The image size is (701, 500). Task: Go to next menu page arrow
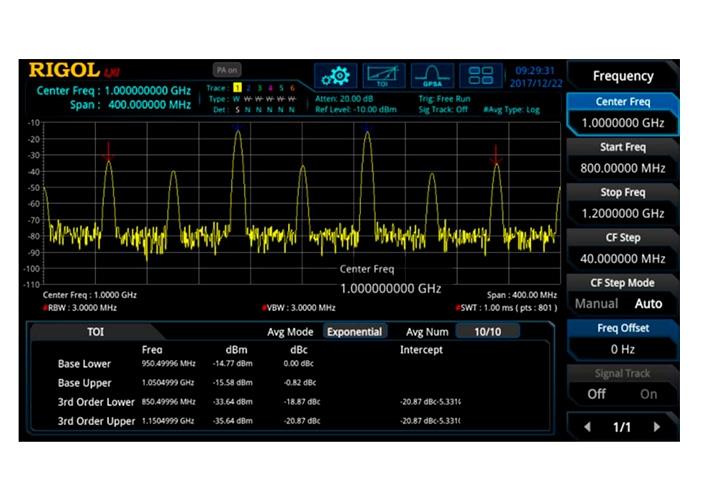(657, 427)
